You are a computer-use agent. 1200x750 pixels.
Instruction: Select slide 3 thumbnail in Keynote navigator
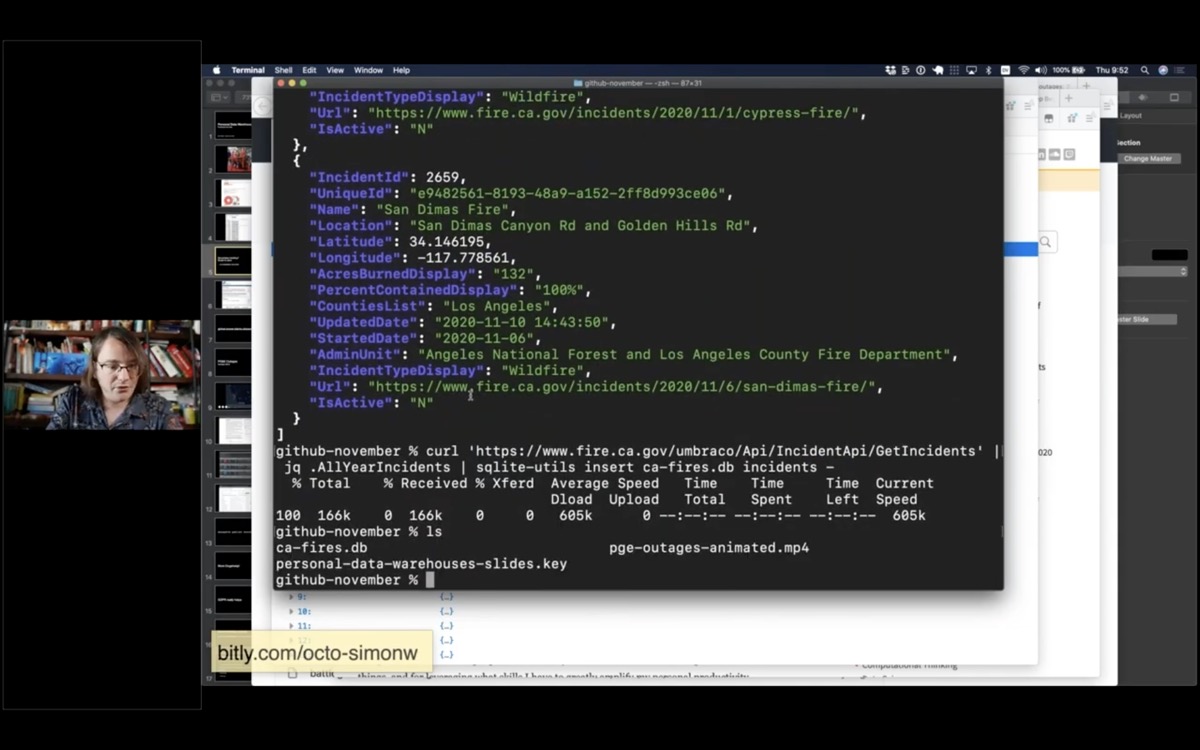(235, 193)
